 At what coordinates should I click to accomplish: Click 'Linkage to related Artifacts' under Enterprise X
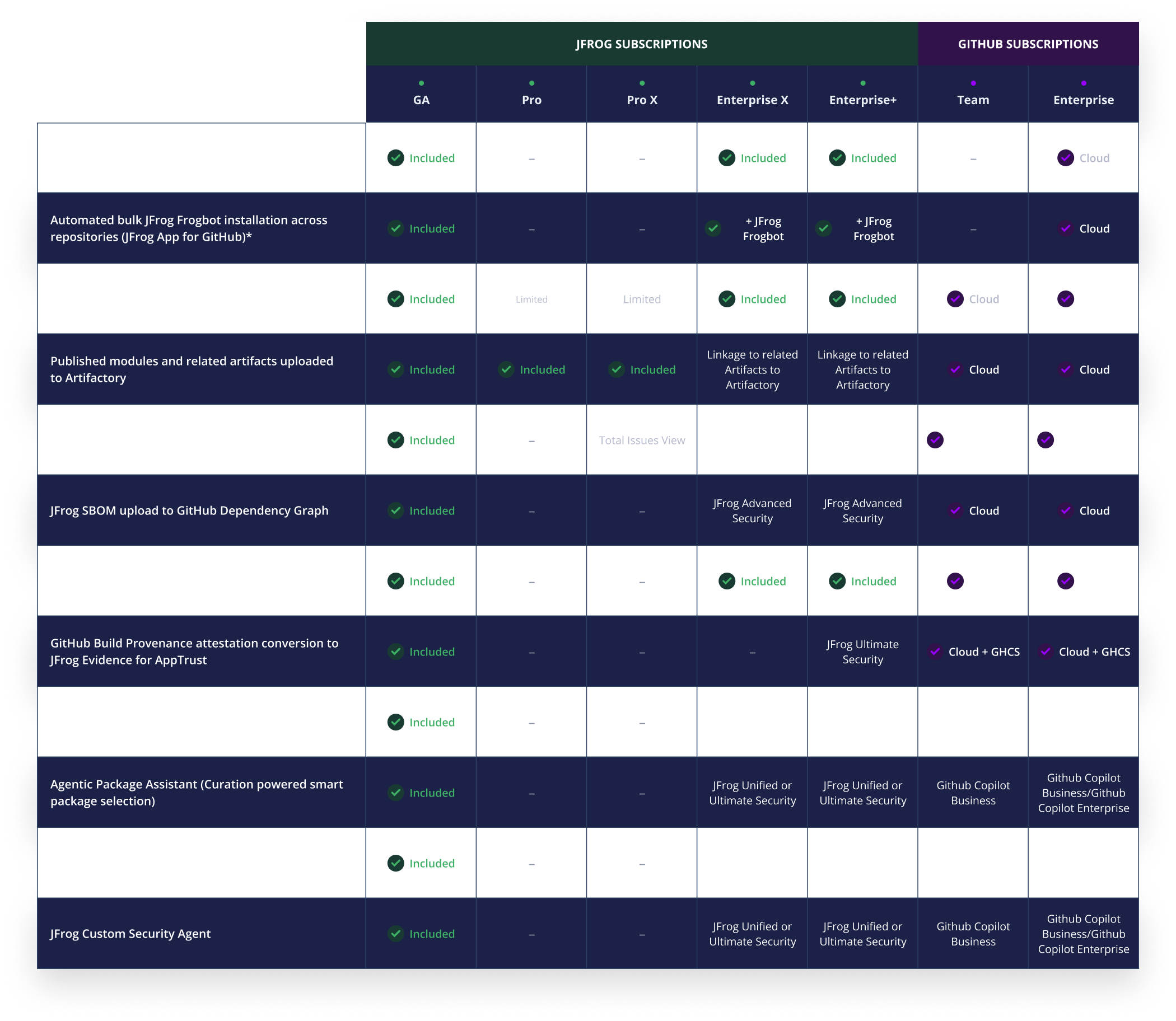point(753,370)
